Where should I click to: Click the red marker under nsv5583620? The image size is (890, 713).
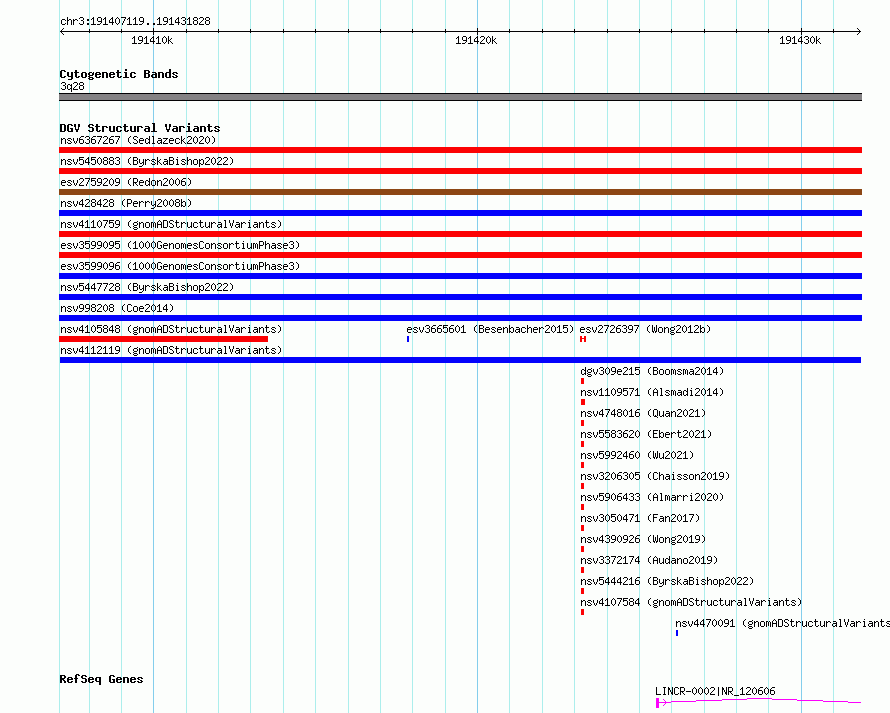(x=582, y=444)
